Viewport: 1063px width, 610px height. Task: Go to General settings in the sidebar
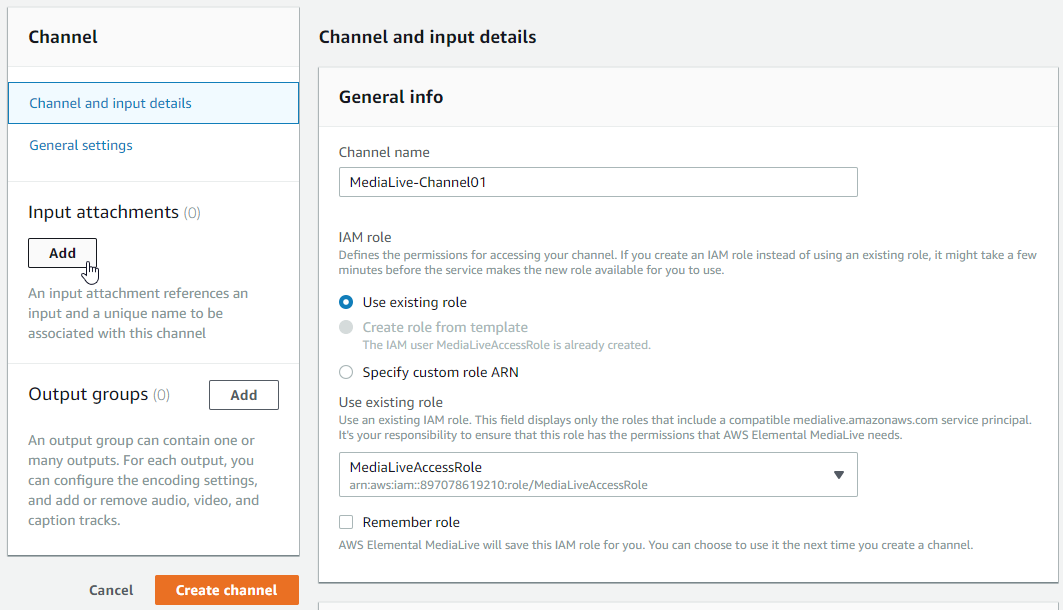(x=81, y=145)
